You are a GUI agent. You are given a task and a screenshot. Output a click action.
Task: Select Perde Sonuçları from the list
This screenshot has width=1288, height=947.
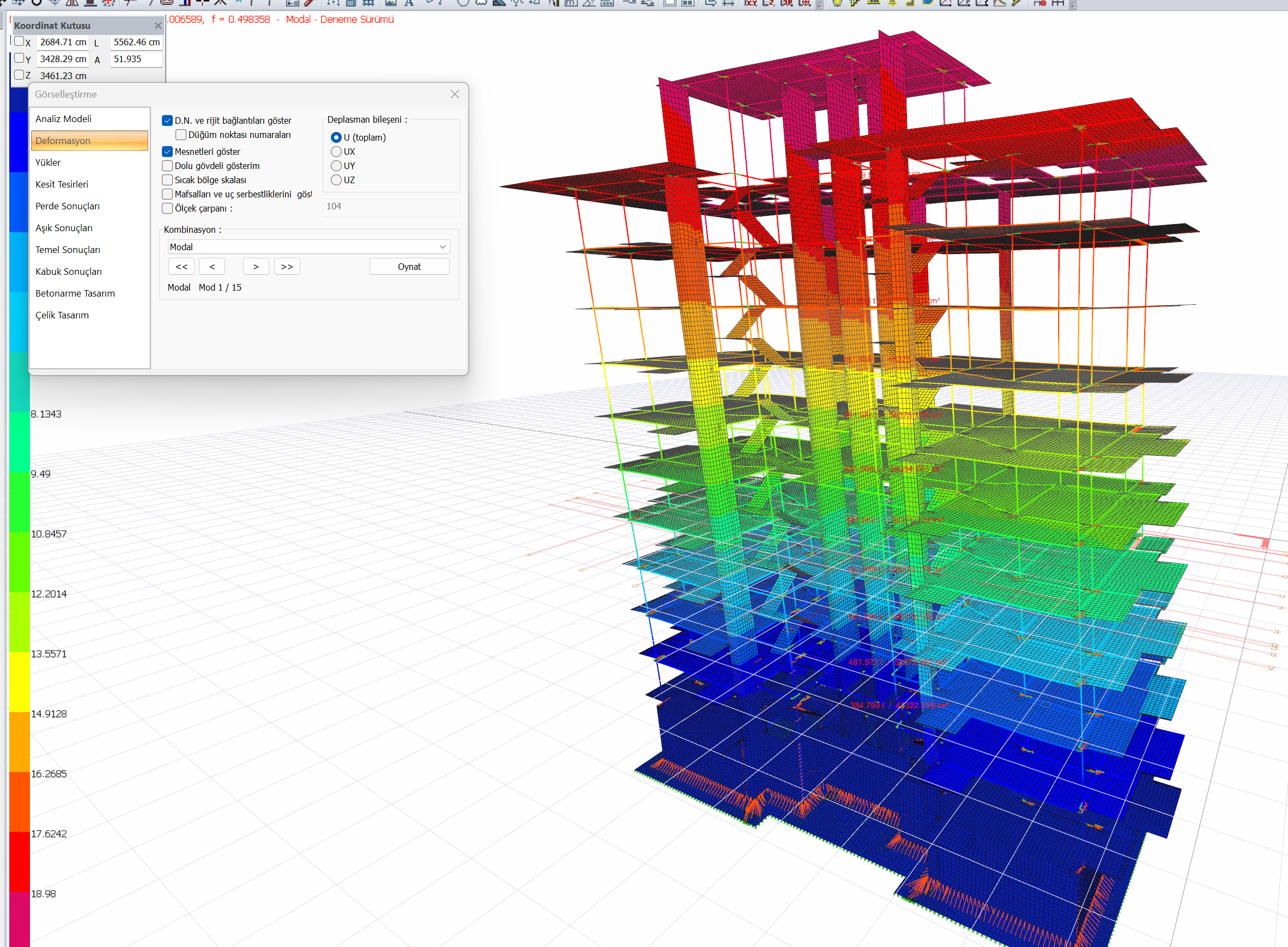pyautogui.click(x=68, y=206)
